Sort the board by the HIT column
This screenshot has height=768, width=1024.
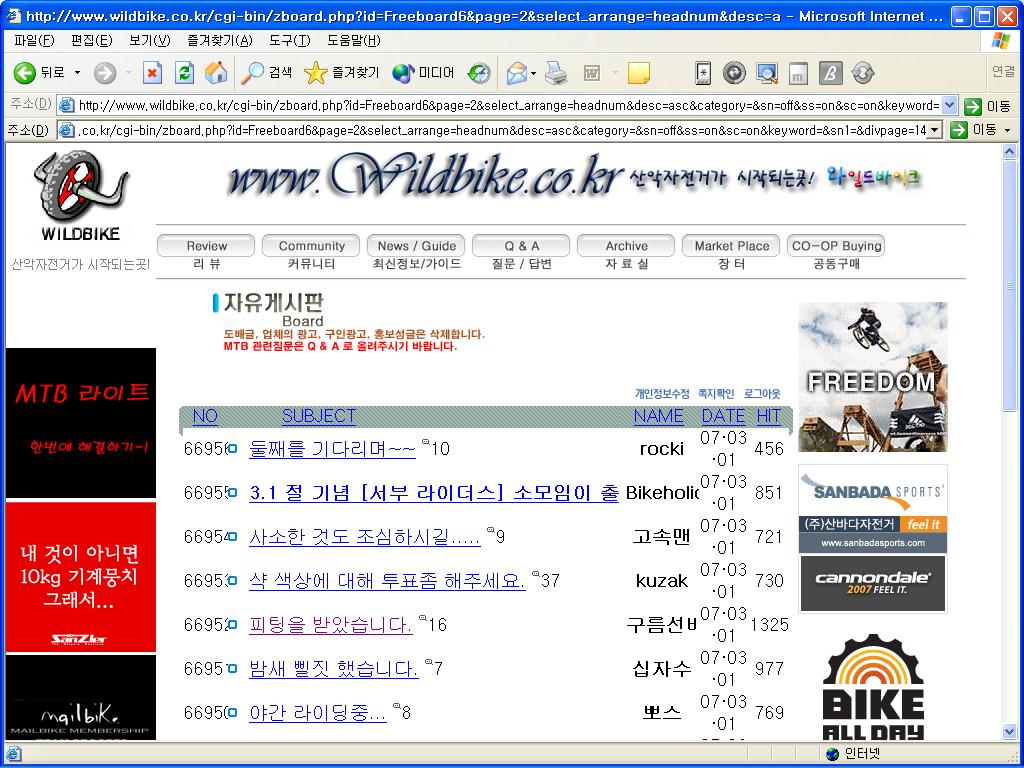tap(769, 416)
